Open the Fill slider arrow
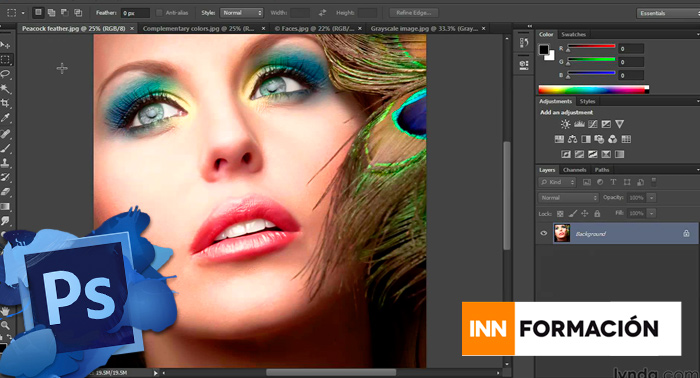Screen dimensions: 700x378 click(x=651, y=213)
